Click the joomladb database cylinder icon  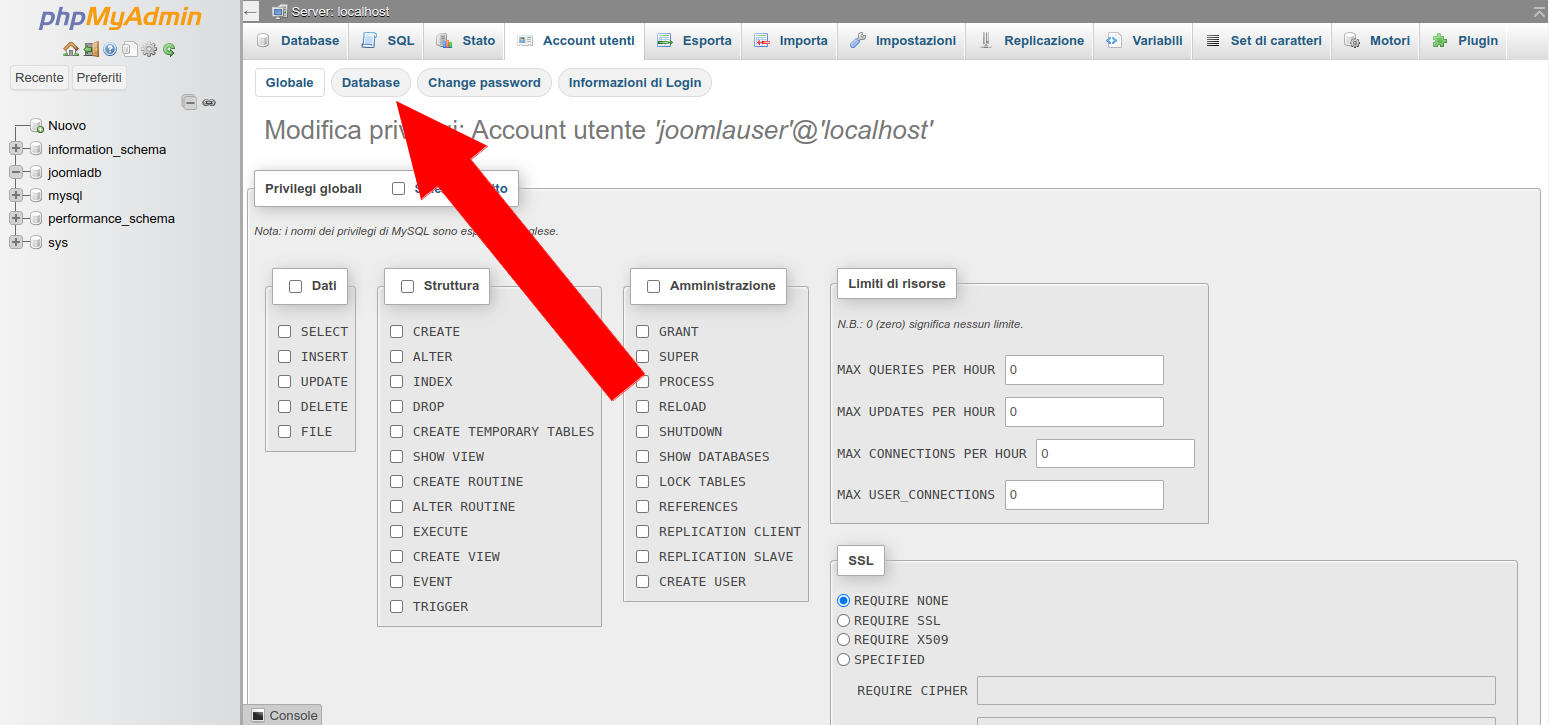37,172
